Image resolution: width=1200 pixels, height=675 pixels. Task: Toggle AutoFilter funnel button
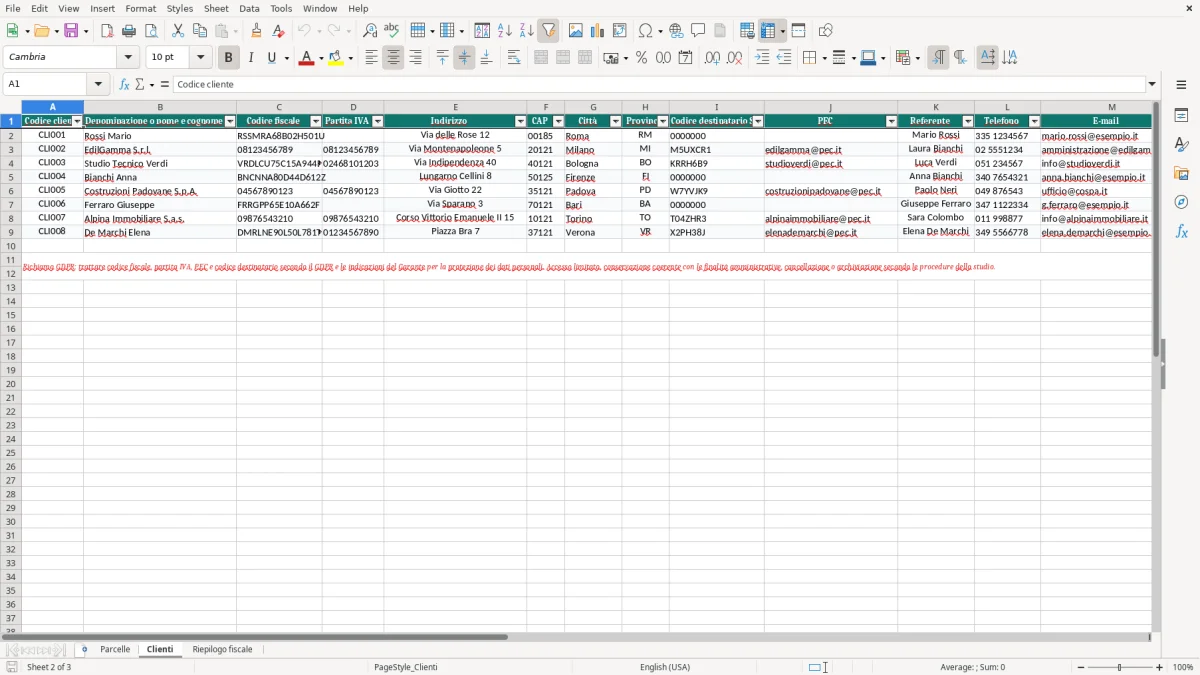pyautogui.click(x=548, y=31)
